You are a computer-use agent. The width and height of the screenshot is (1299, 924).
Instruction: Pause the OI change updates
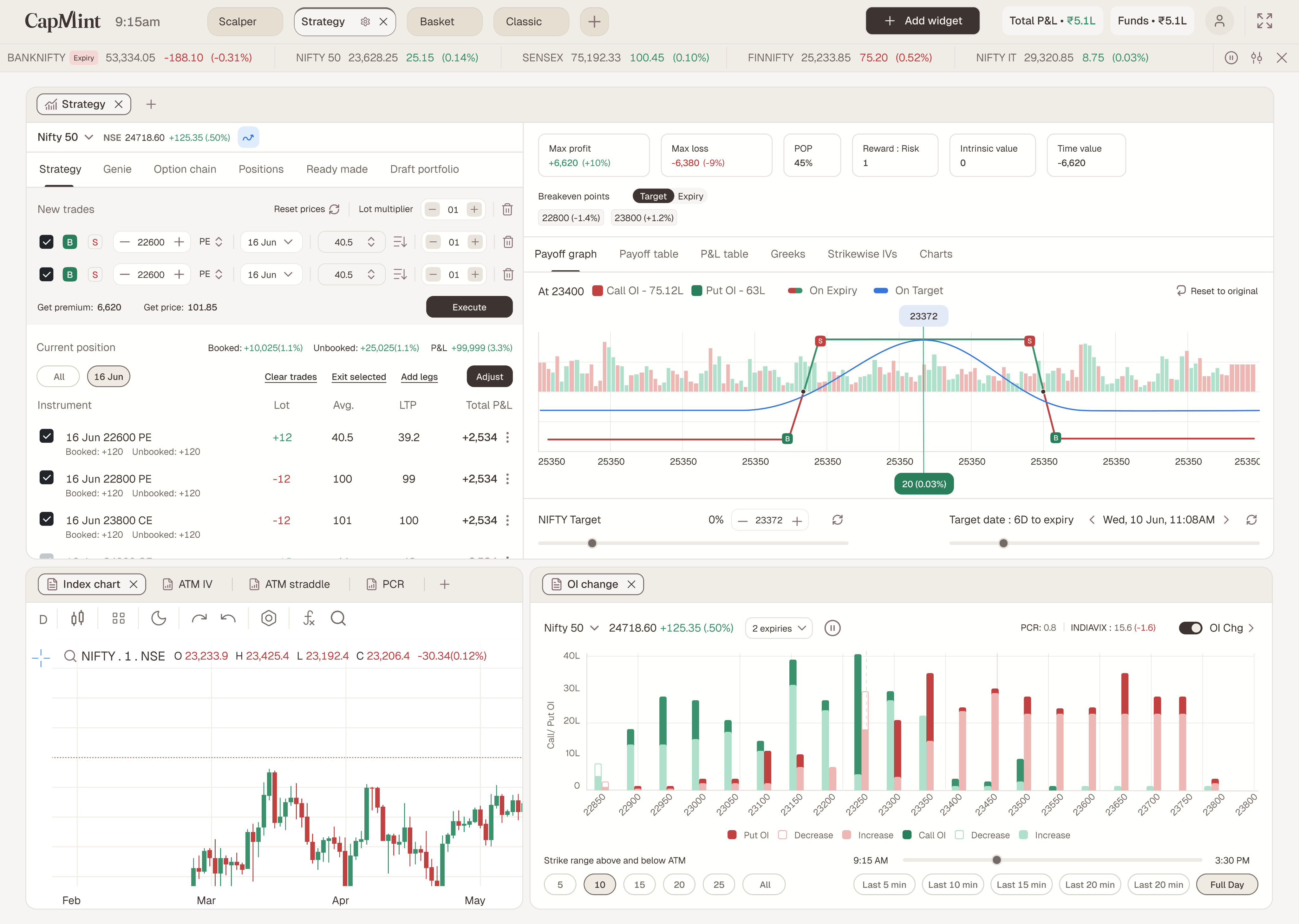(x=832, y=628)
